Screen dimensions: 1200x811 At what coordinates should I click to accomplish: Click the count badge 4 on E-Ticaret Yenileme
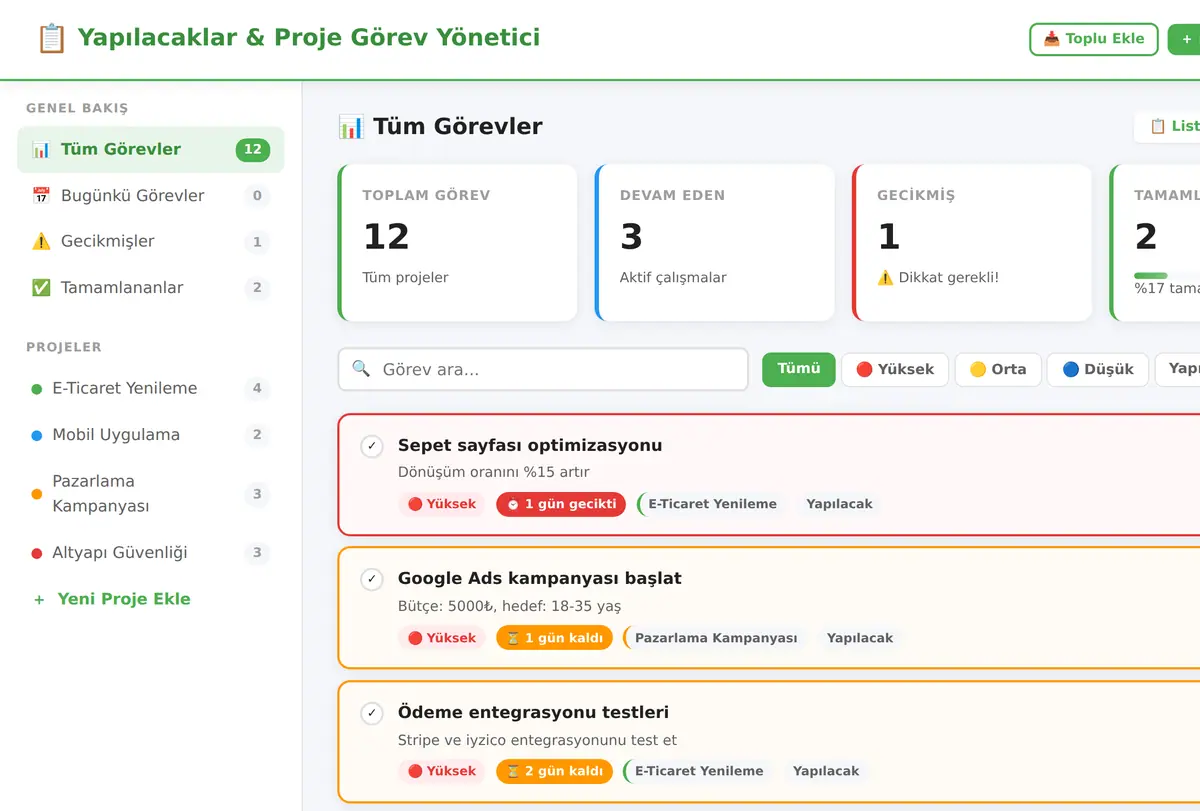tap(257, 389)
